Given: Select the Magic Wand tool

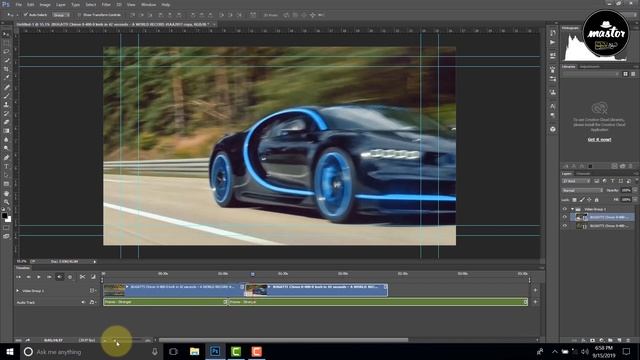Looking at the screenshot, I should pyautogui.click(x=6, y=60).
